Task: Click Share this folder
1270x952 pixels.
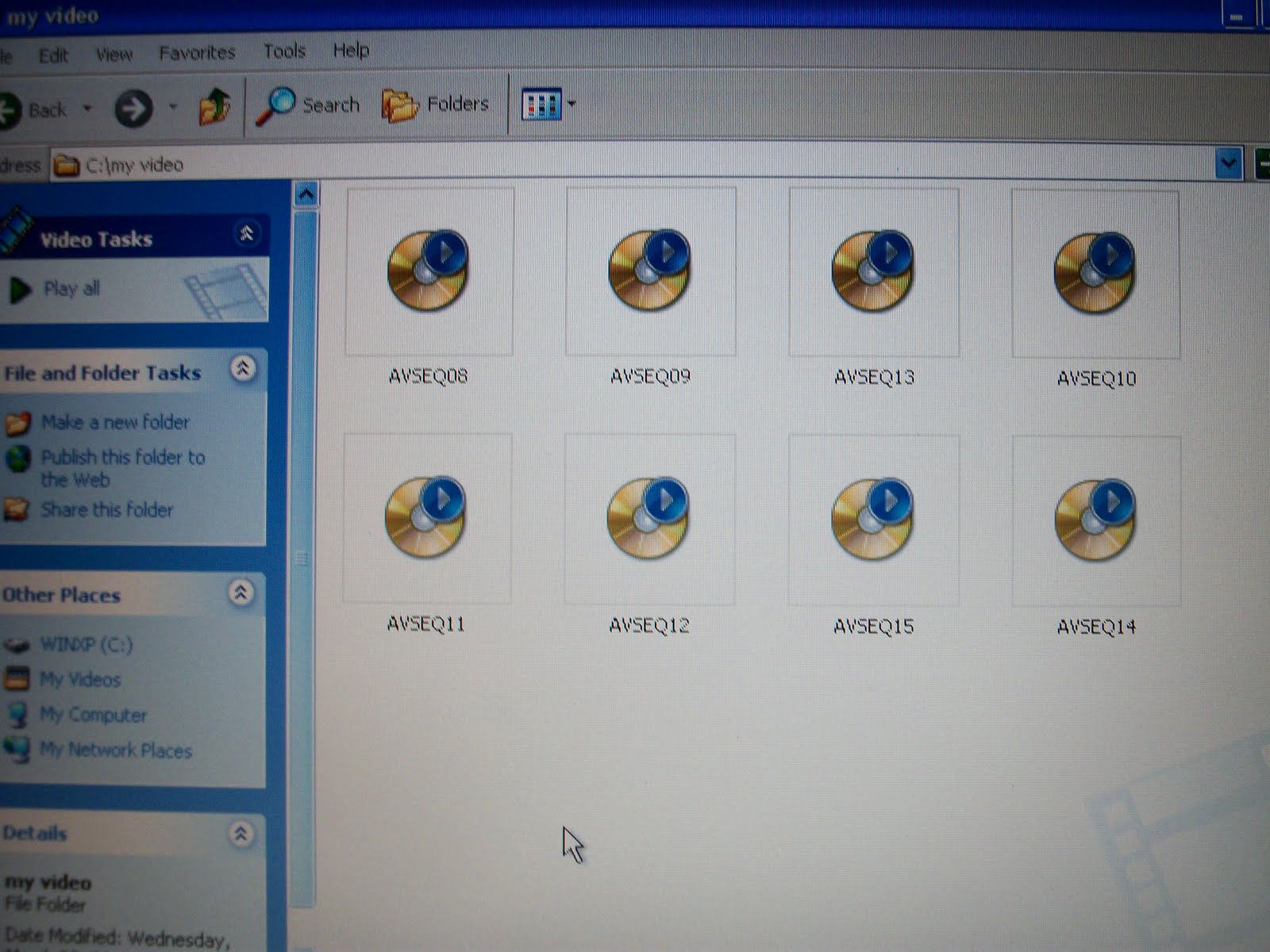Action: (107, 509)
